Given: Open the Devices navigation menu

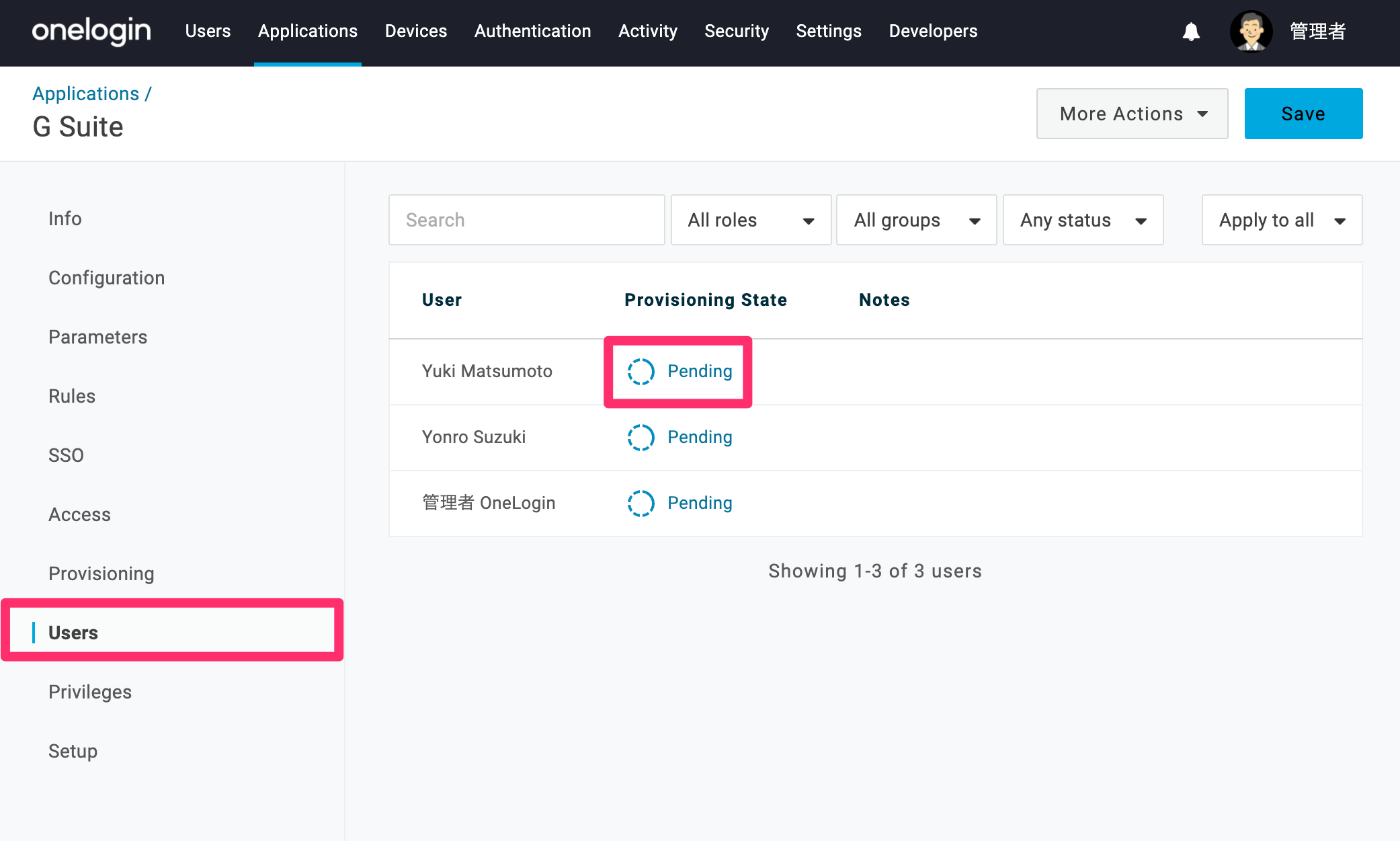Looking at the screenshot, I should click(416, 31).
